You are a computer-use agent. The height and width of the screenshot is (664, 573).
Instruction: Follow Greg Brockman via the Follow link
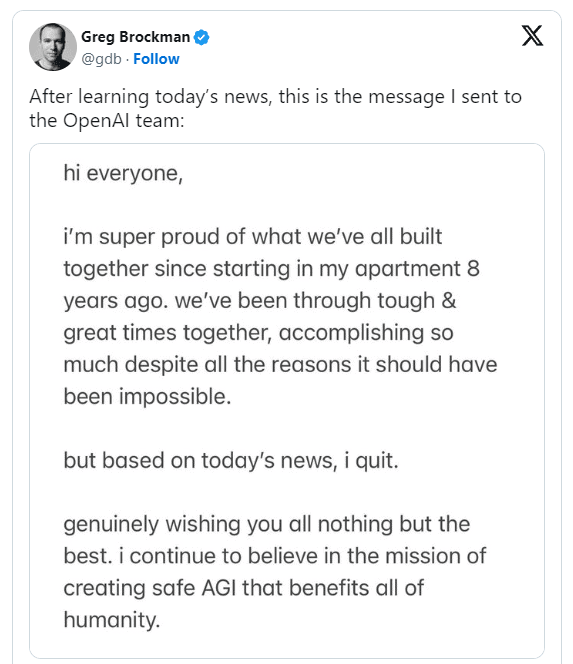click(x=156, y=59)
